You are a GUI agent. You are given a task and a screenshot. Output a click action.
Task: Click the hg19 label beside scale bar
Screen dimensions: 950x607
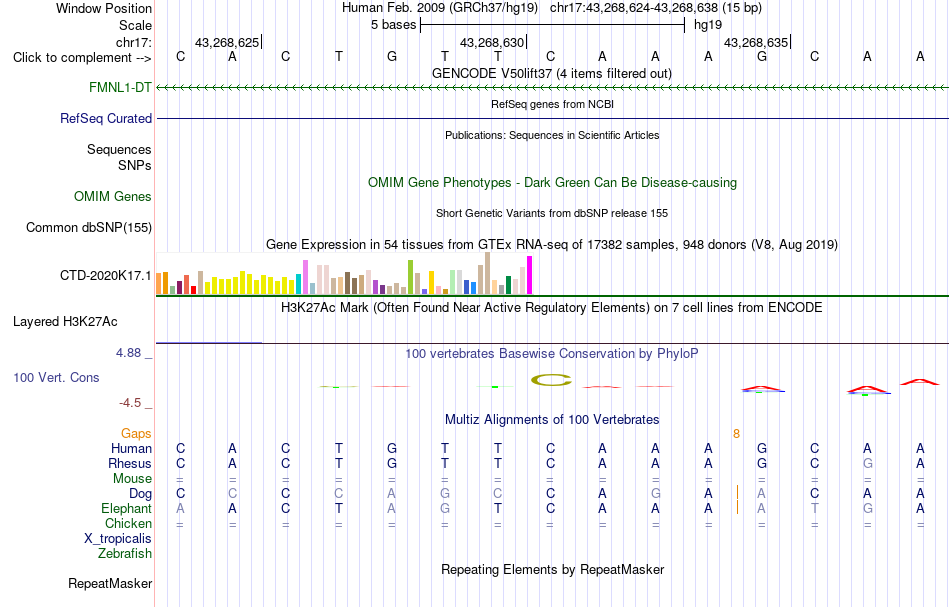[x=708, y=25]
